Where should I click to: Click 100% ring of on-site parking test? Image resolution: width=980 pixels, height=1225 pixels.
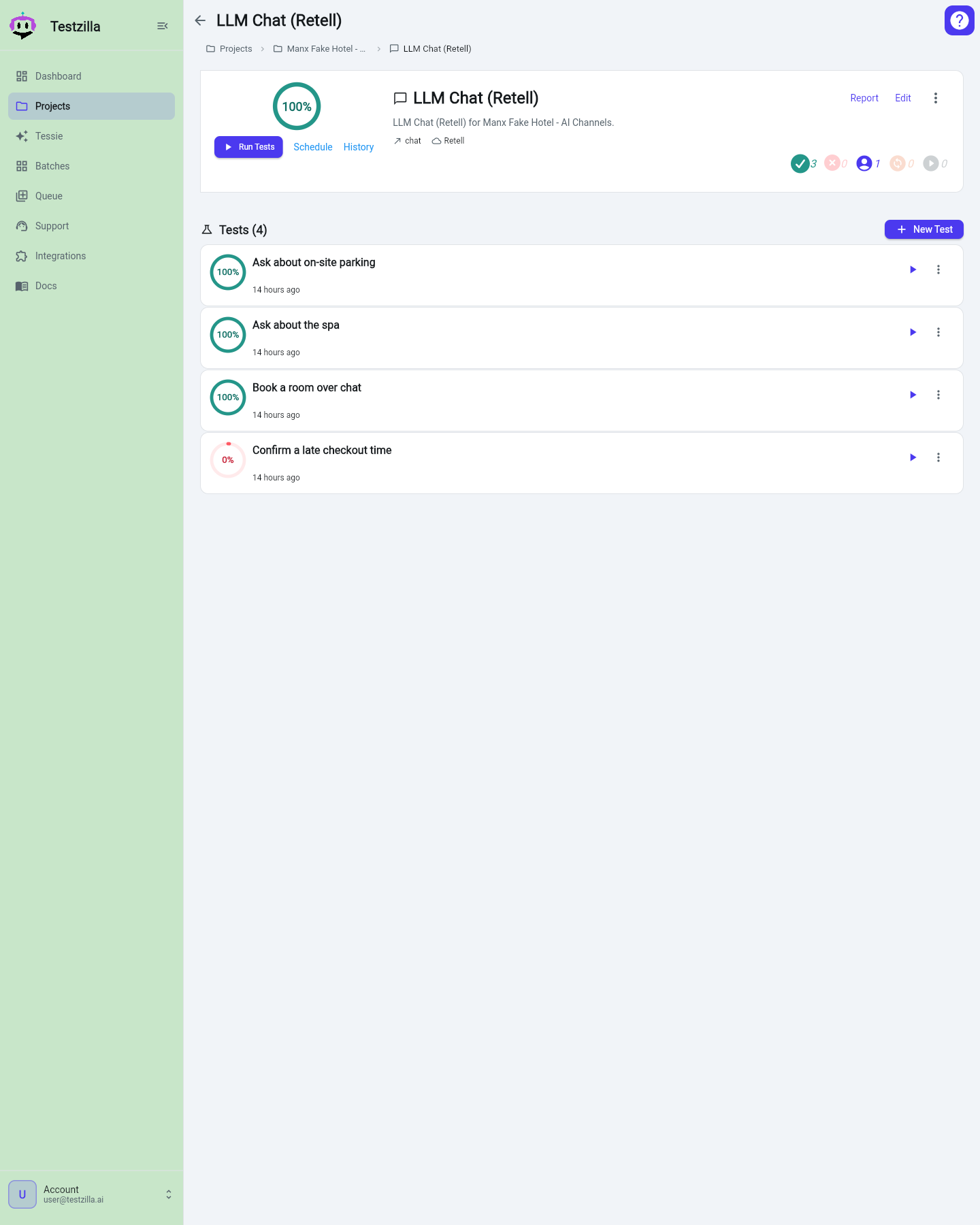(x=228, y=272)
